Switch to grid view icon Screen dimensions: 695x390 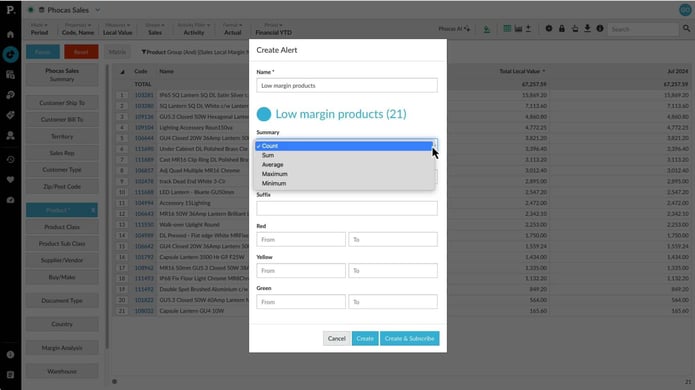(507, 29)
